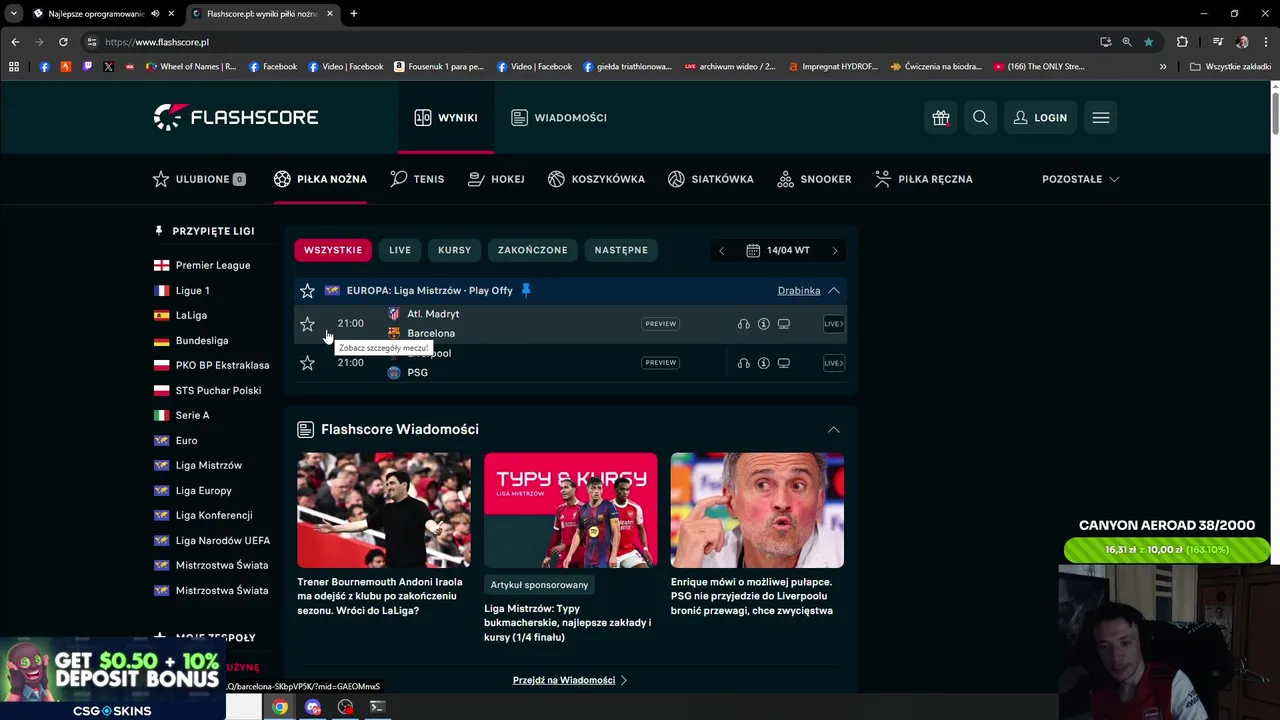
Task: Click the Flashscore logo
Action: [236, 117]
